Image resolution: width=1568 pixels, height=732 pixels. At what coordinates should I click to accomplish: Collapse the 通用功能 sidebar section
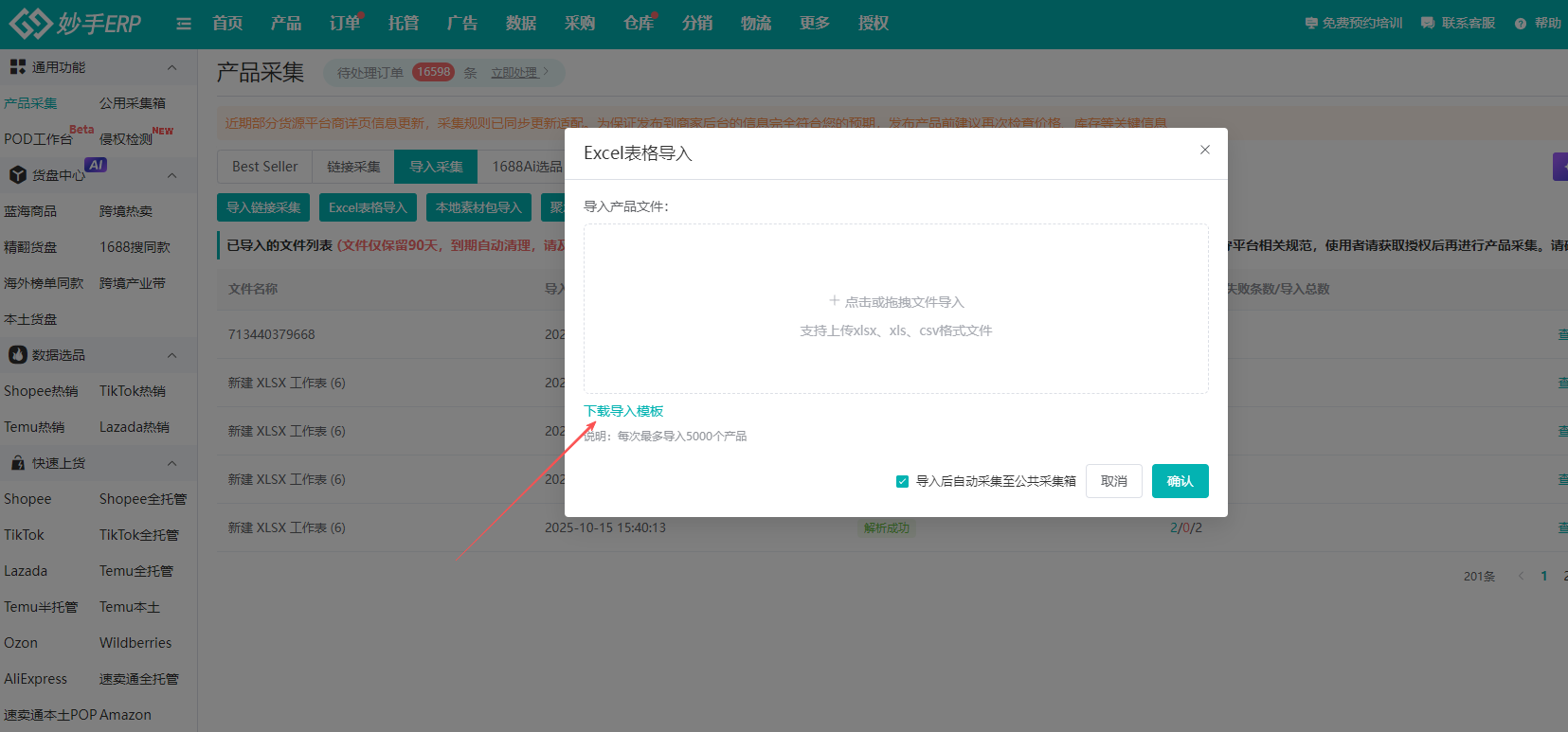[171, 67]
